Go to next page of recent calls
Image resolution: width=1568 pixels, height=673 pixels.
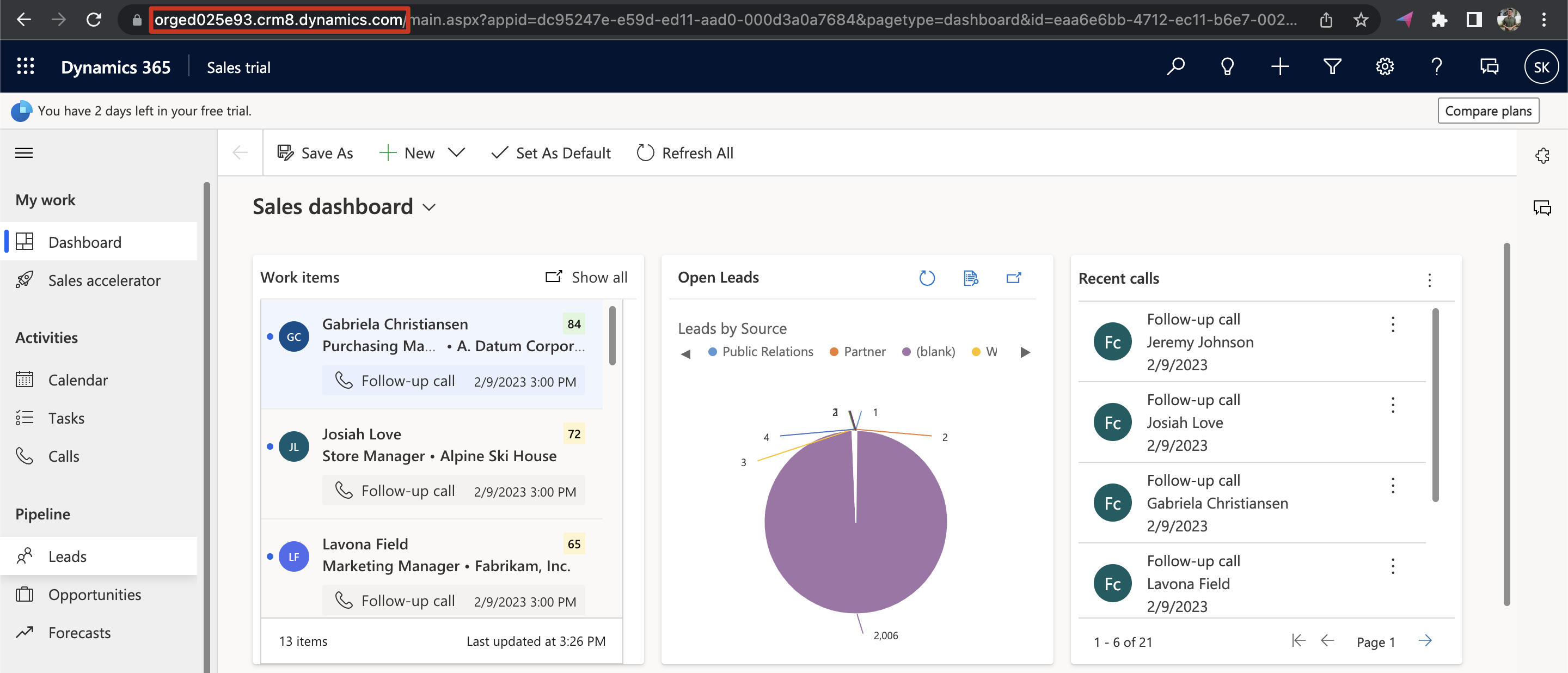[x=1425, y=641]
